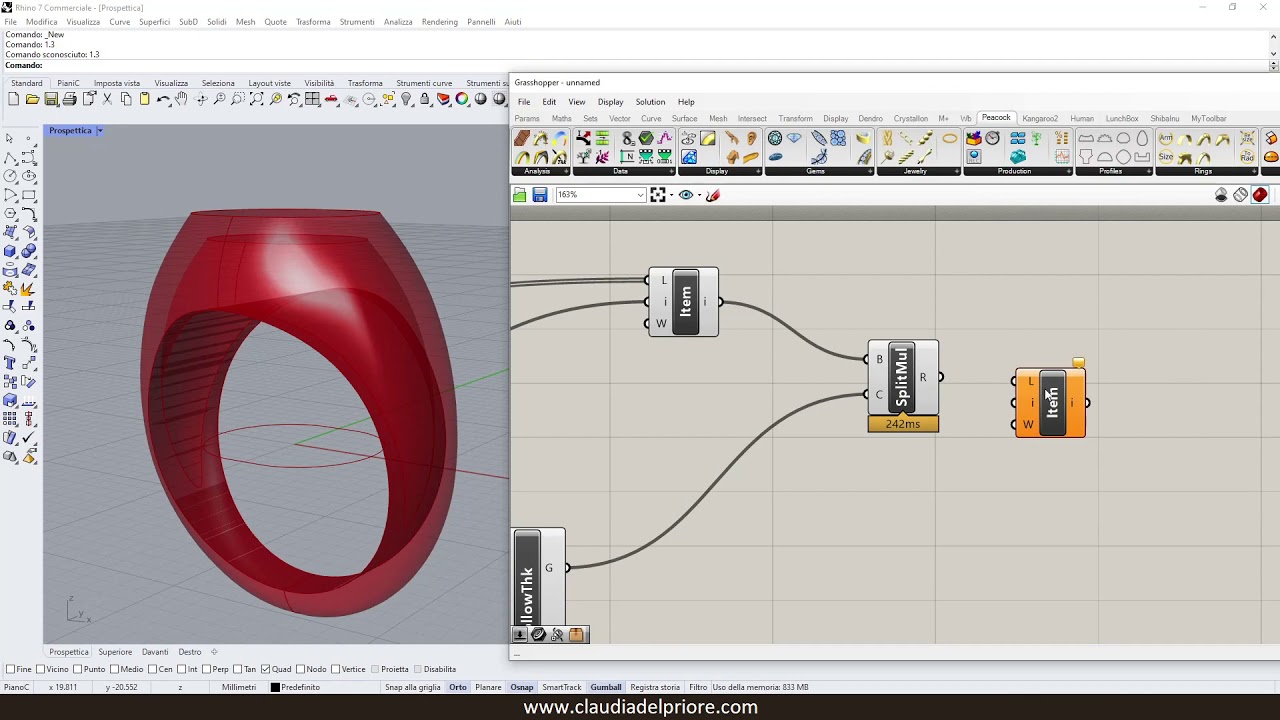
Task: Enable the Vicino osnap checkbox
Action: [x=41, y=669]
